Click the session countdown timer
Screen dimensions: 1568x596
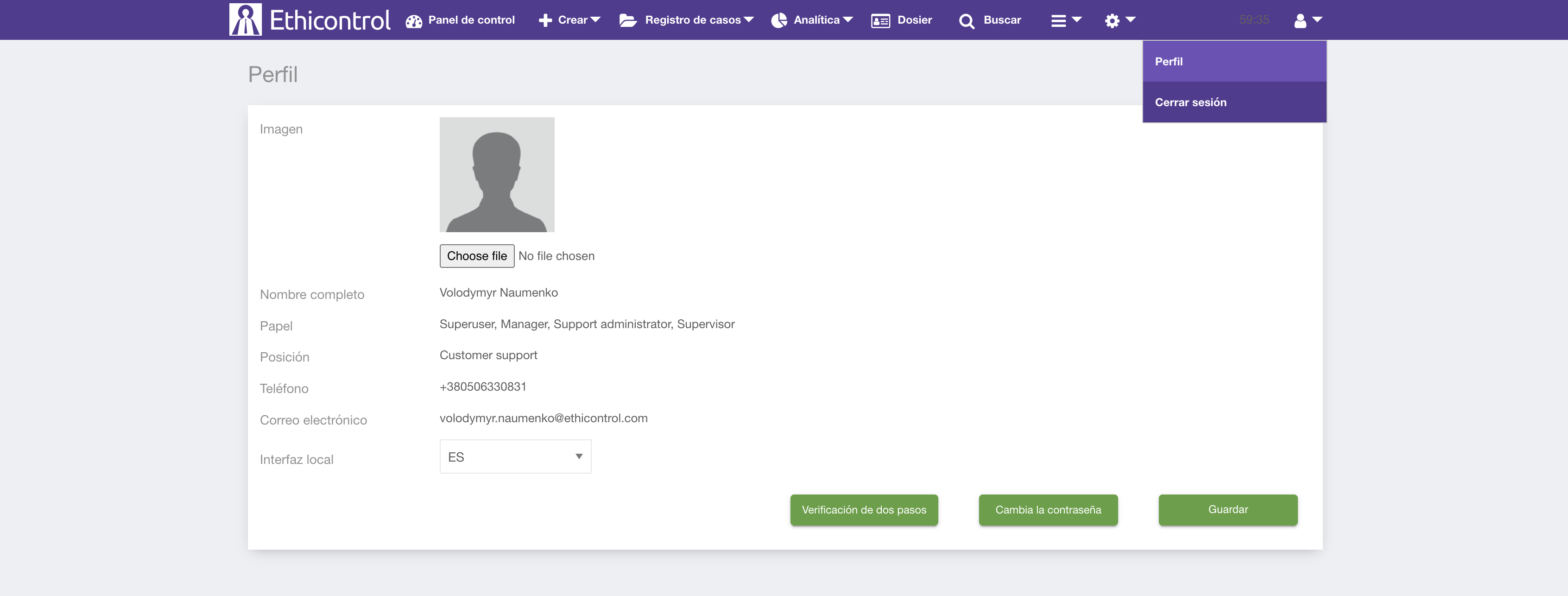coord(1254,20)
